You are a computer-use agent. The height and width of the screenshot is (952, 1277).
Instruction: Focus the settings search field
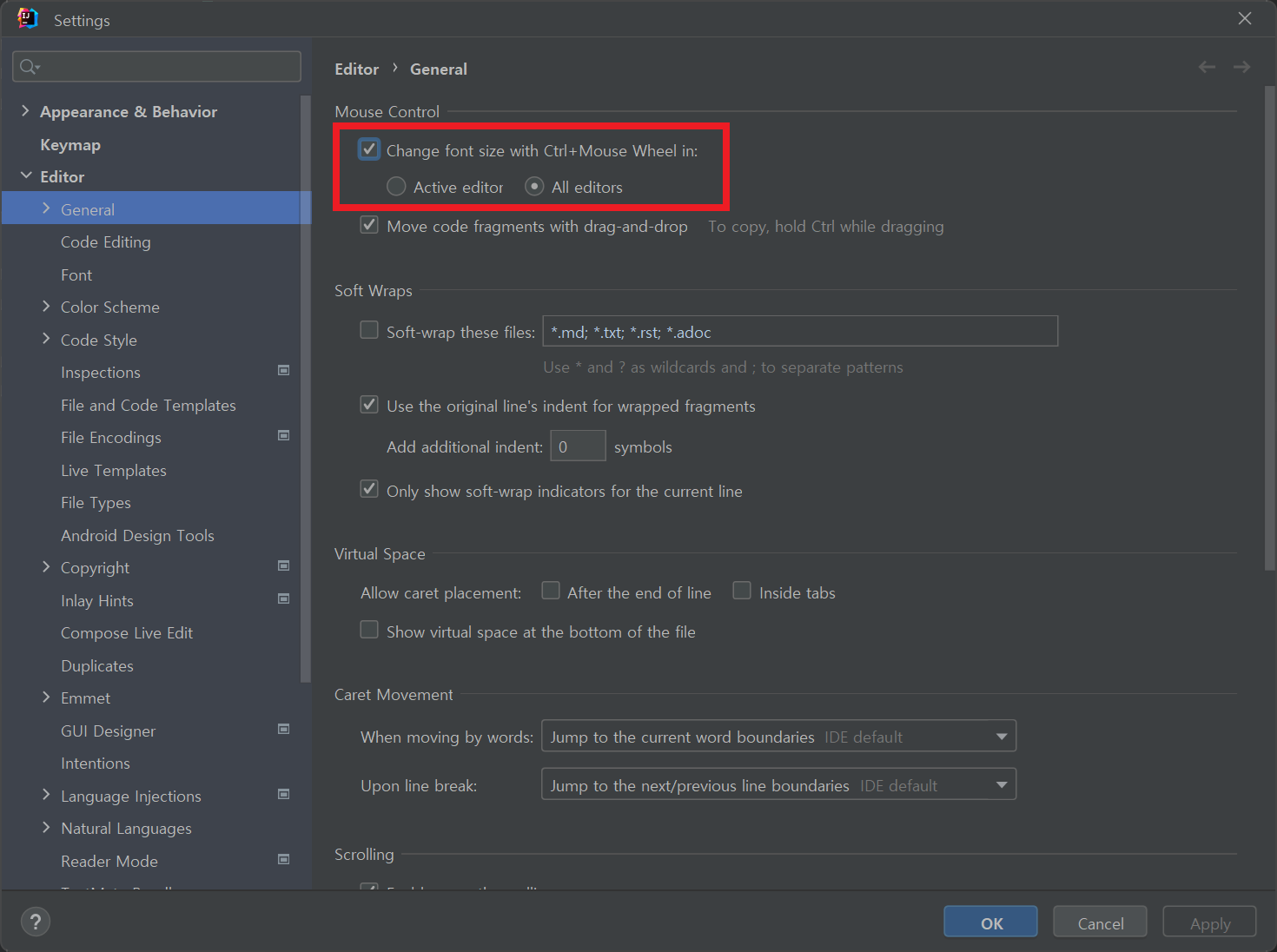coord(157,67)
